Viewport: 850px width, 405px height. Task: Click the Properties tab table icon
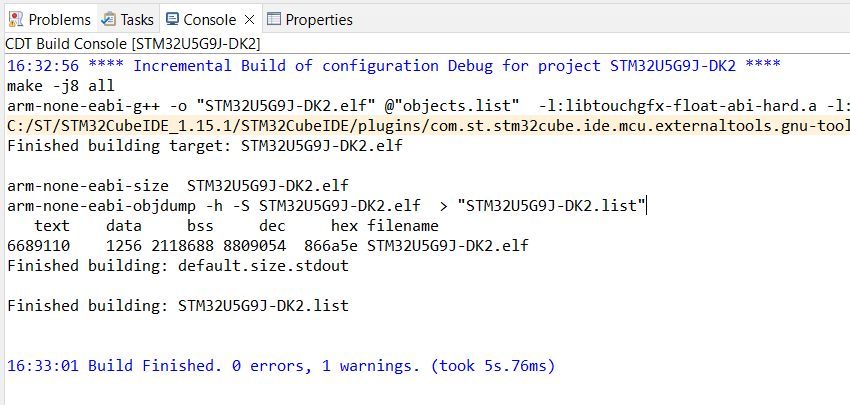point(275,19)
